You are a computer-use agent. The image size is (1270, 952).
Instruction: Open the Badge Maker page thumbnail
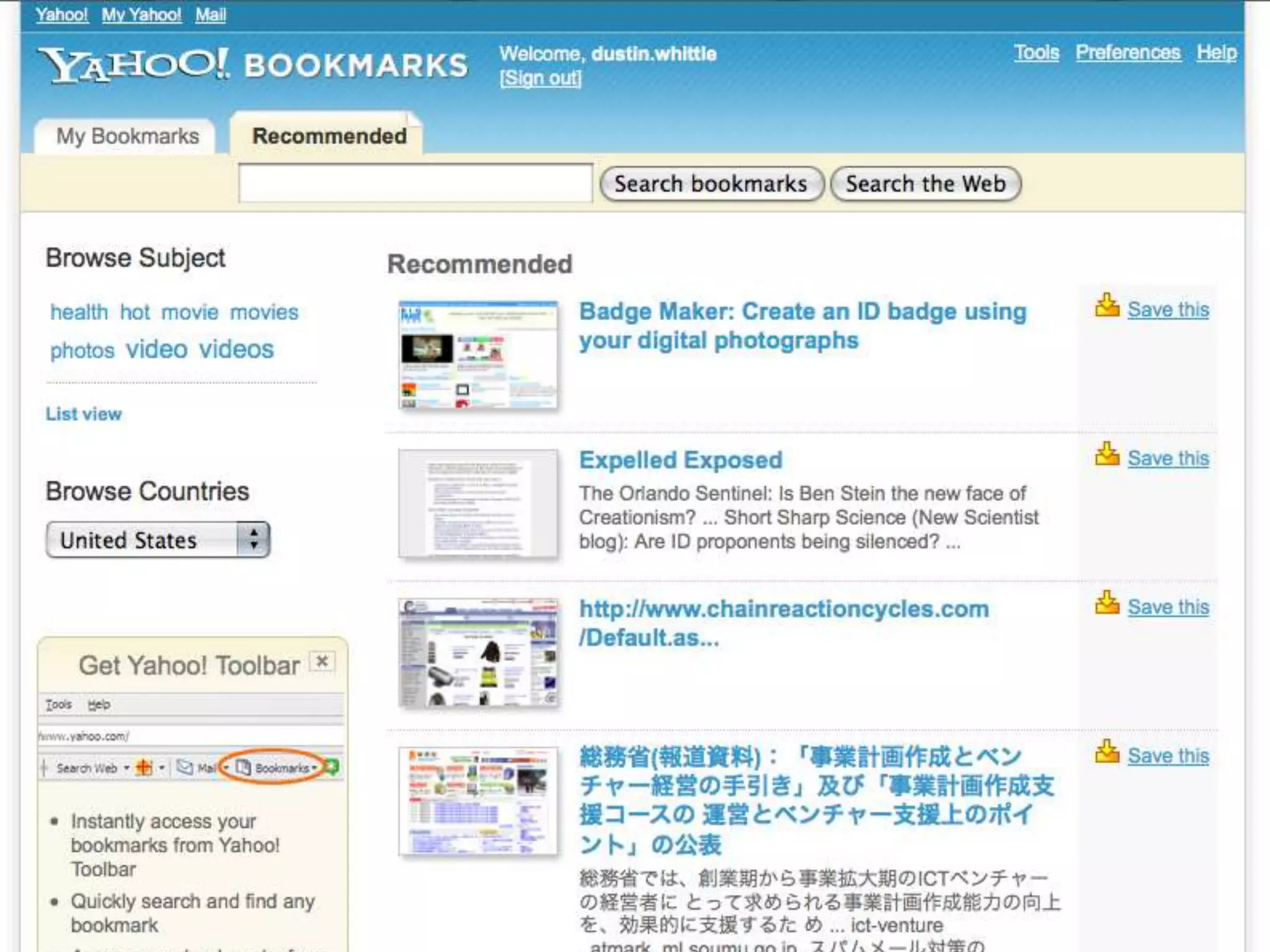tap(477, 355)
